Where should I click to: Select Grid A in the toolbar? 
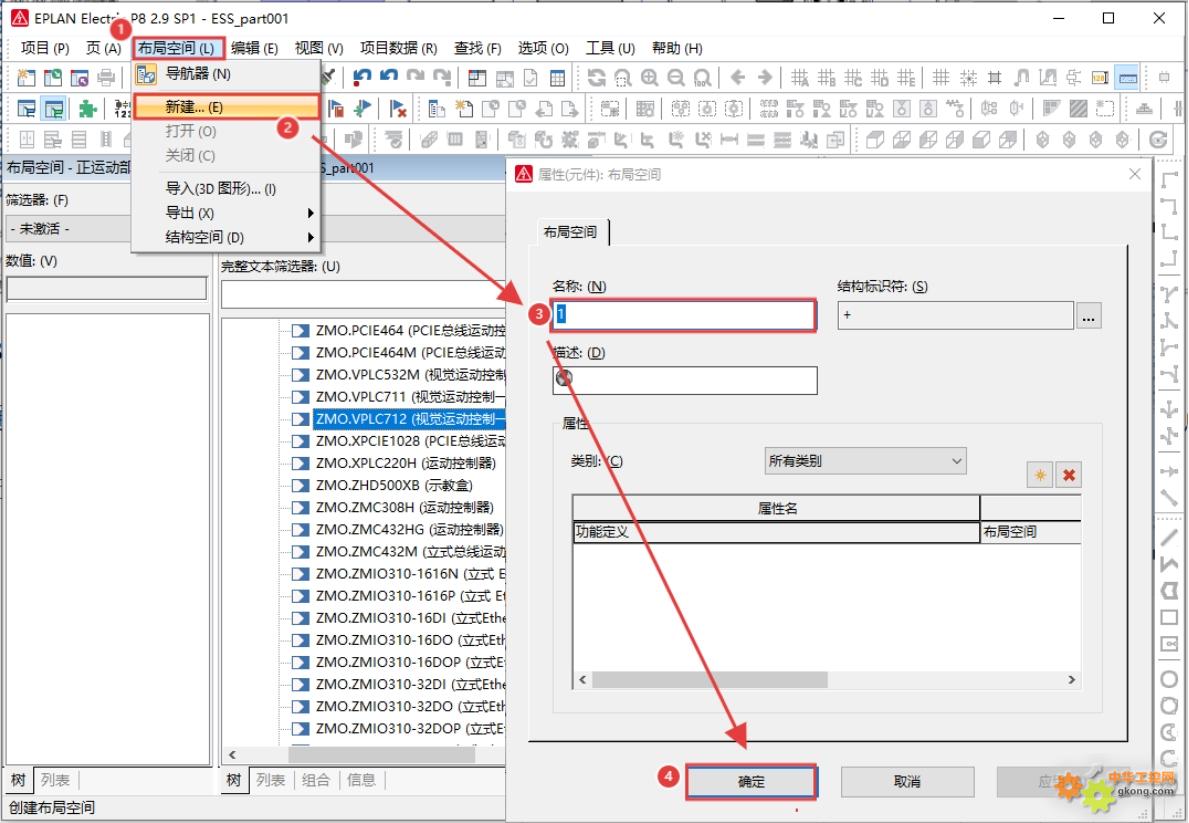(x=800, y=77)
